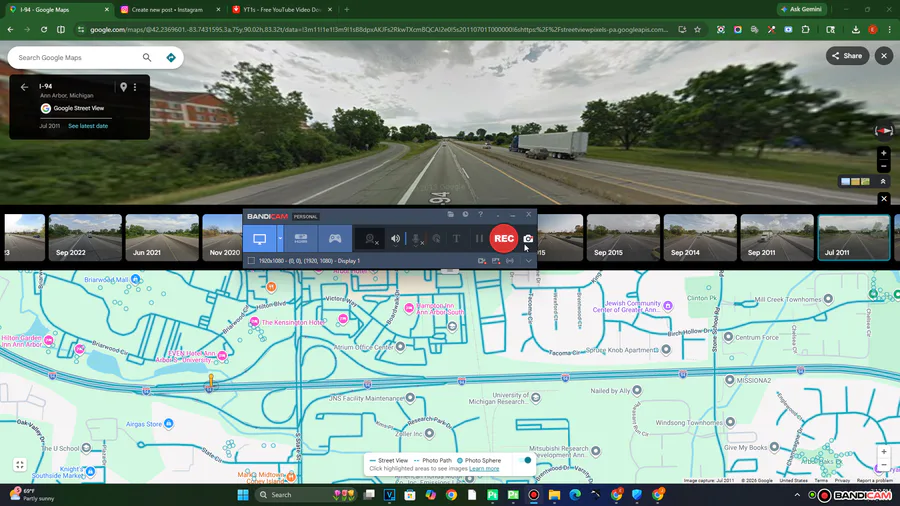Click the Chrome profile avatar
900x506 pixels.
click(873, 29)
